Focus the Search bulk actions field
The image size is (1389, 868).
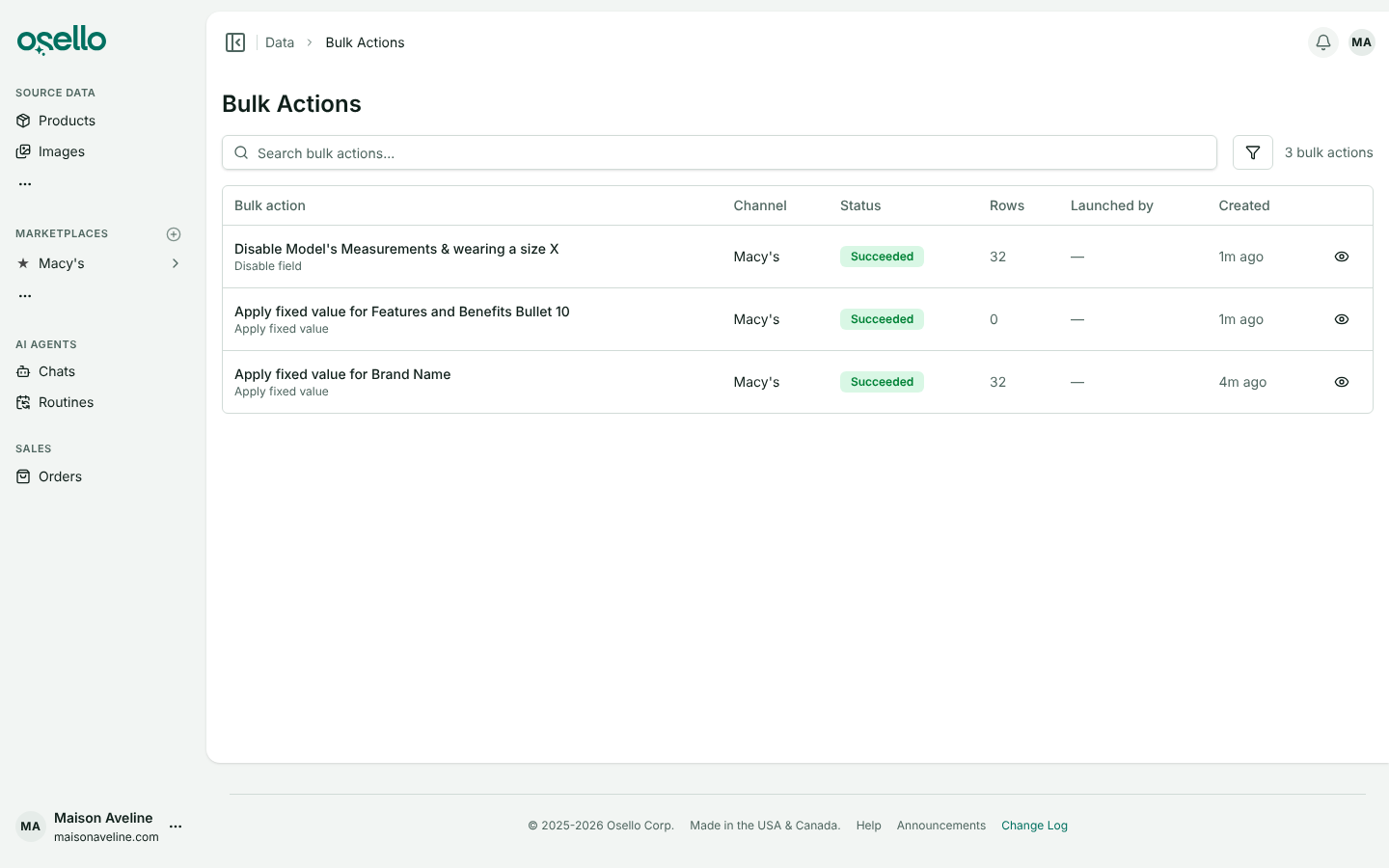pyautogui.click(x=720, y=152)
